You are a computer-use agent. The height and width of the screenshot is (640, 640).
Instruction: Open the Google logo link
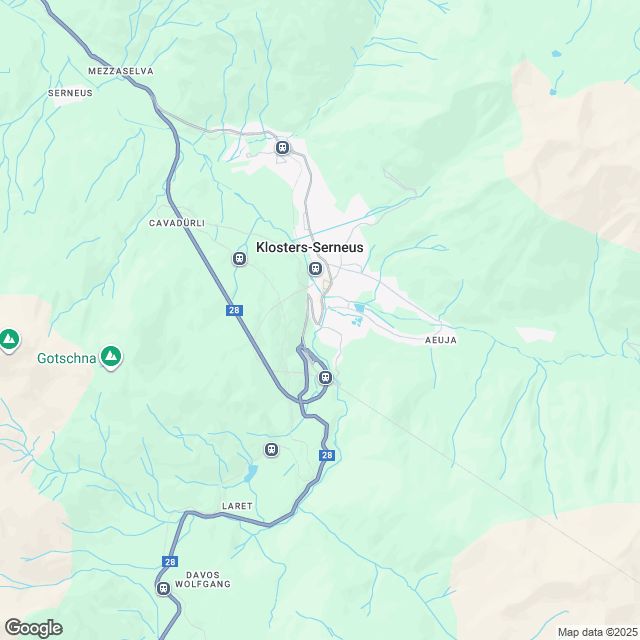coord(33,628)
